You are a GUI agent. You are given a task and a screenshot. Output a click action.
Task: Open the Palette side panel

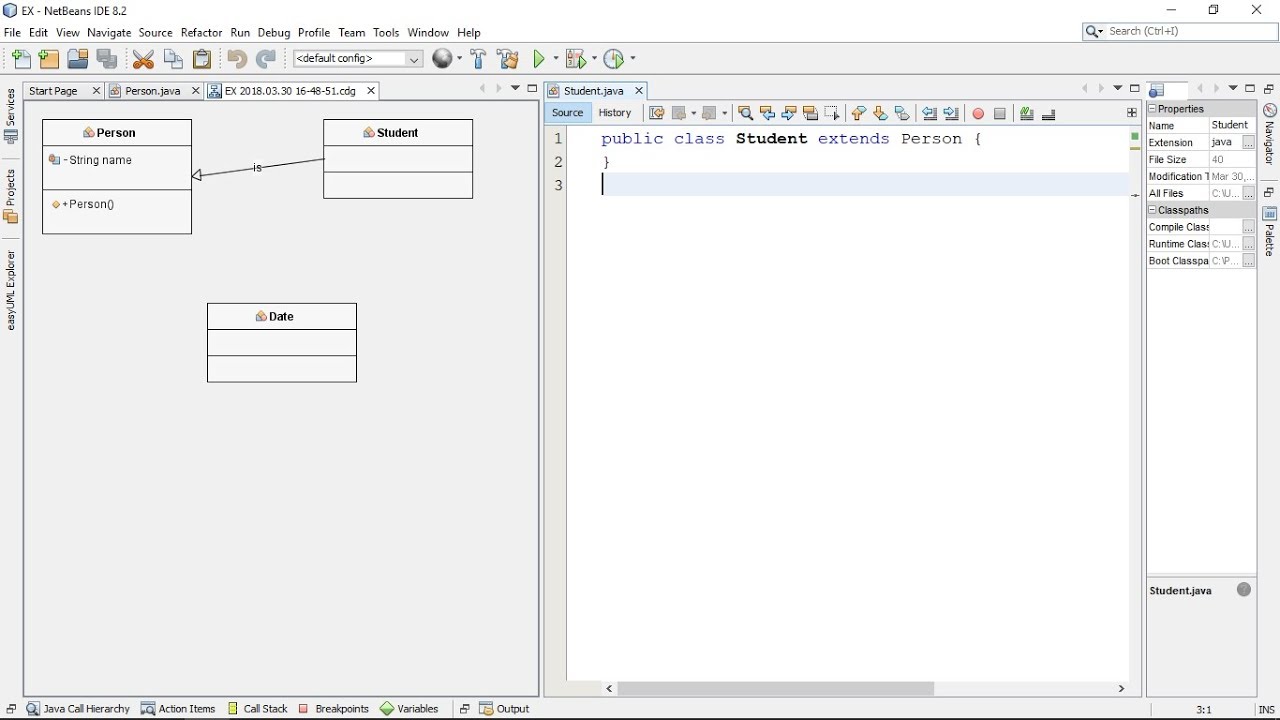tap(1269, 232)
